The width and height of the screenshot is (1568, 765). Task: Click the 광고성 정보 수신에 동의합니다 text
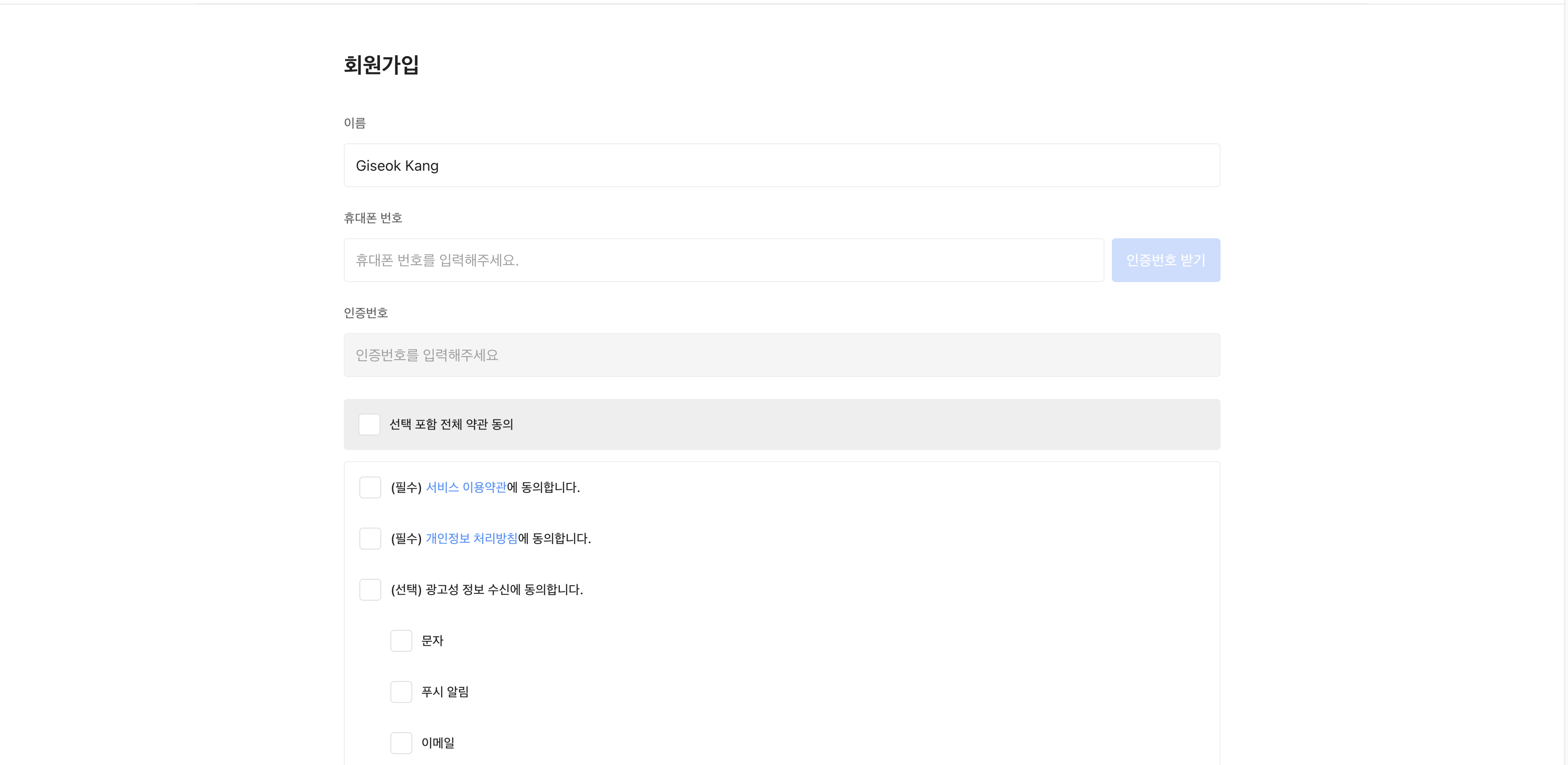coord(505,590)
